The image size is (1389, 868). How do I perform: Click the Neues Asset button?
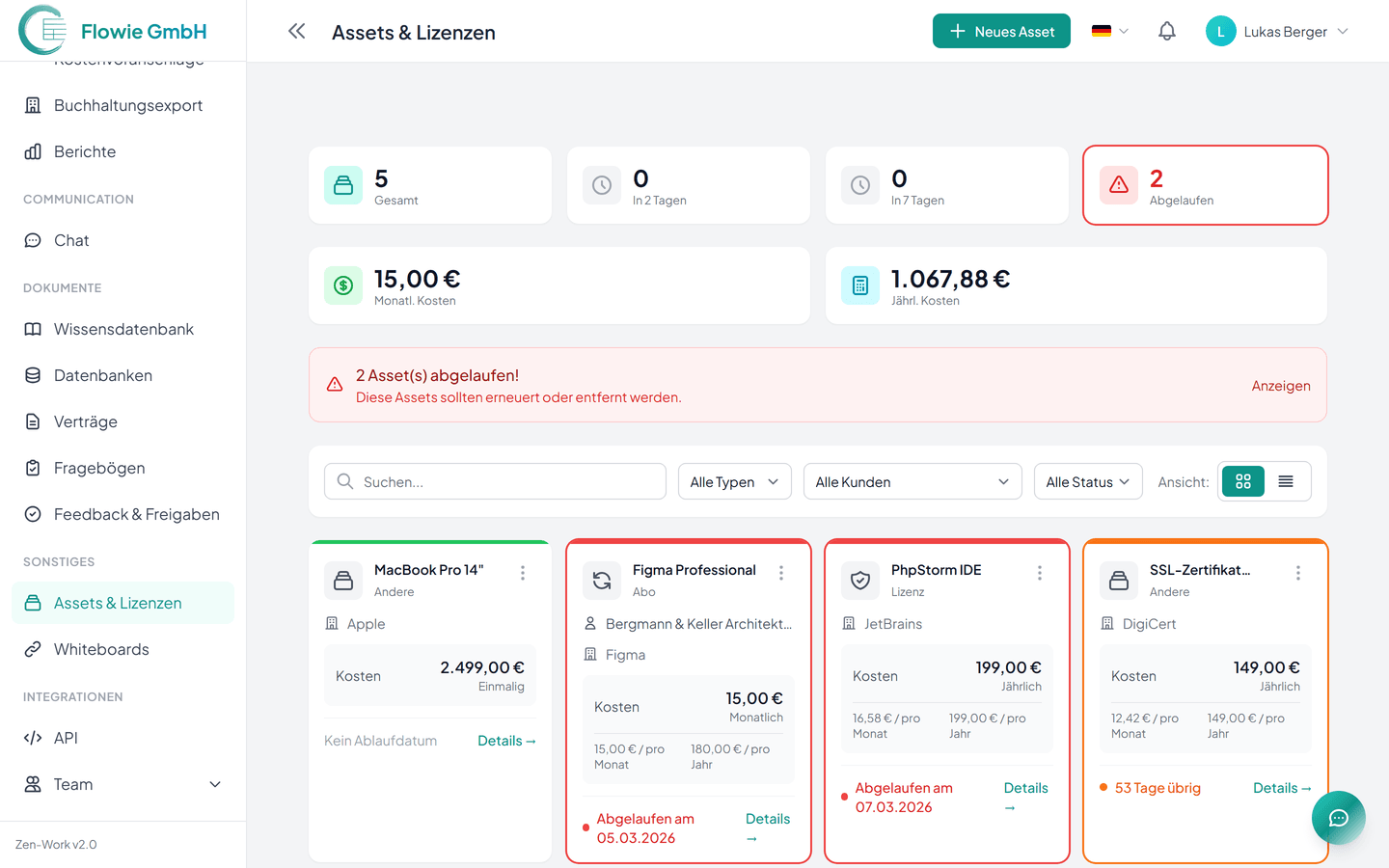point(1001,31)
